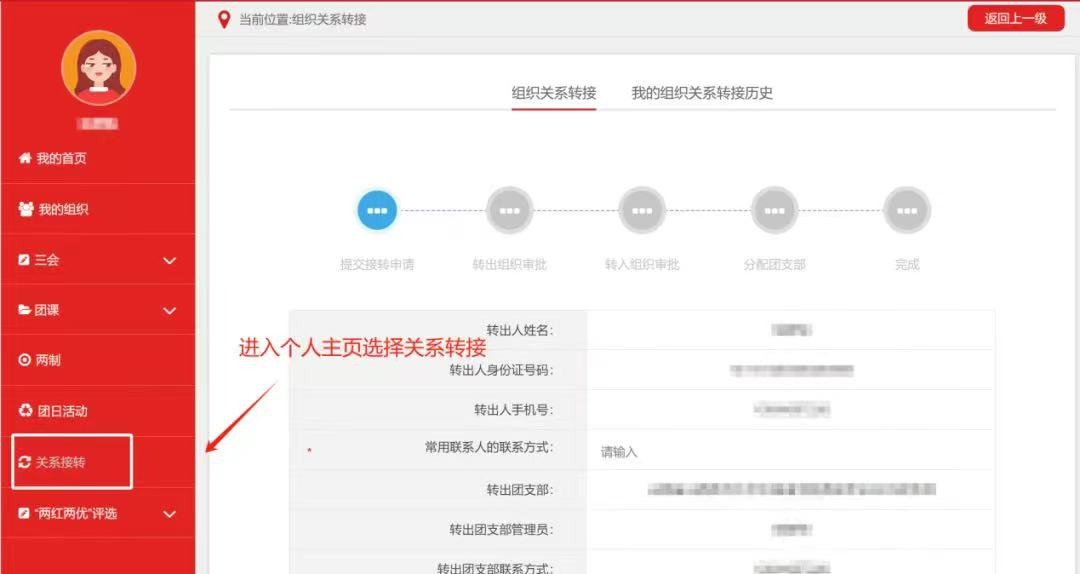Click the blue 提交接转申请 step circle
Viewport: 1080px width, 574px height.
point(377,211)
